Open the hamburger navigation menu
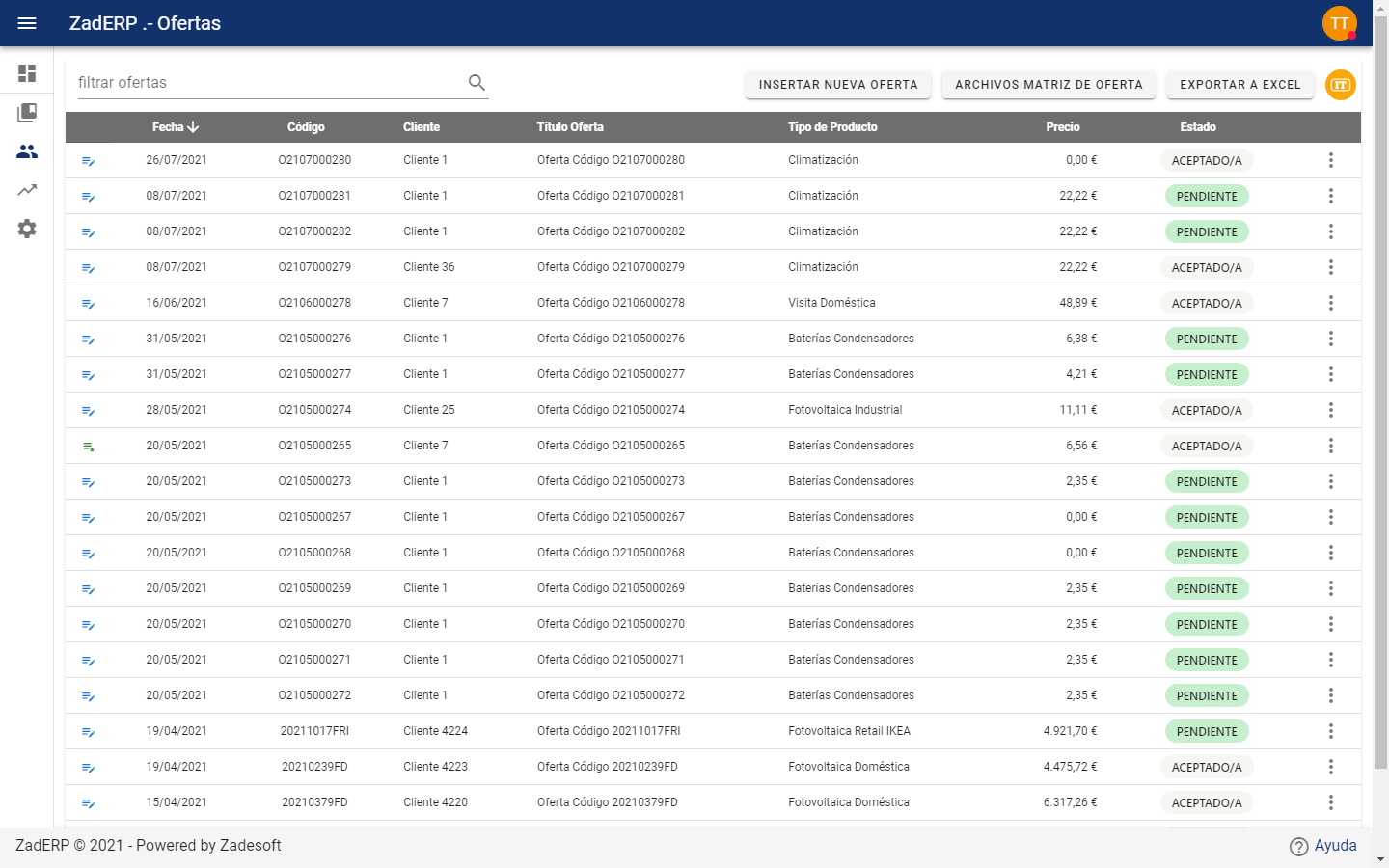Viewport: 1389px width, 868px height. click(x=27, y=23)
